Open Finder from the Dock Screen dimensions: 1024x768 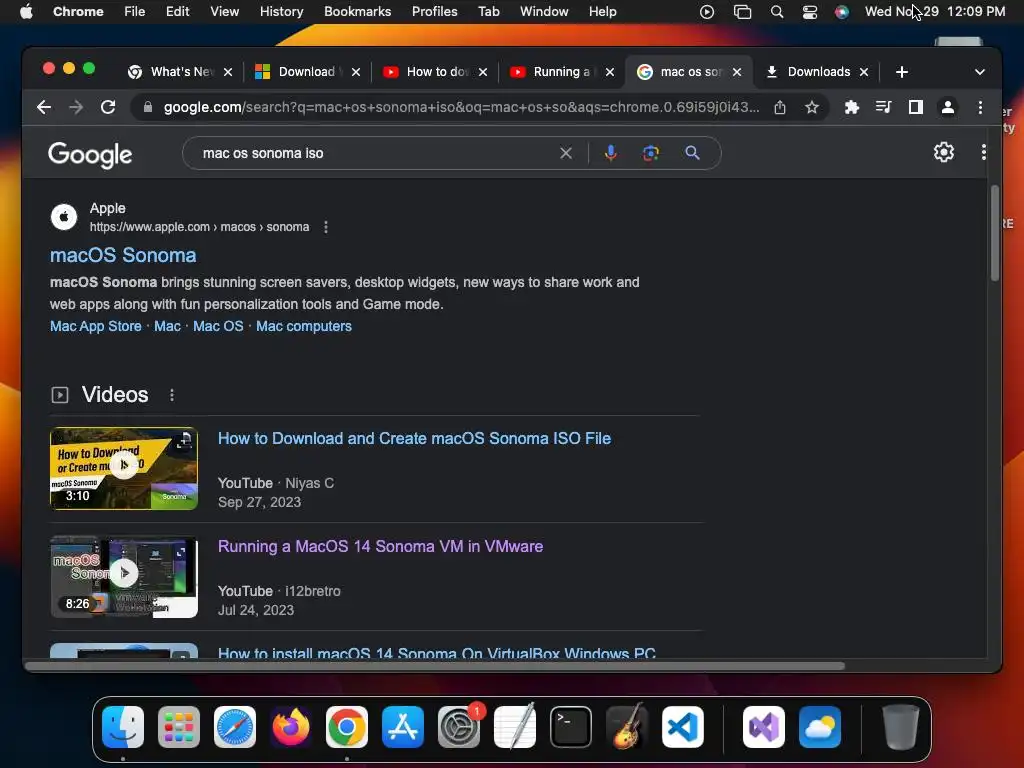(123, 727)
